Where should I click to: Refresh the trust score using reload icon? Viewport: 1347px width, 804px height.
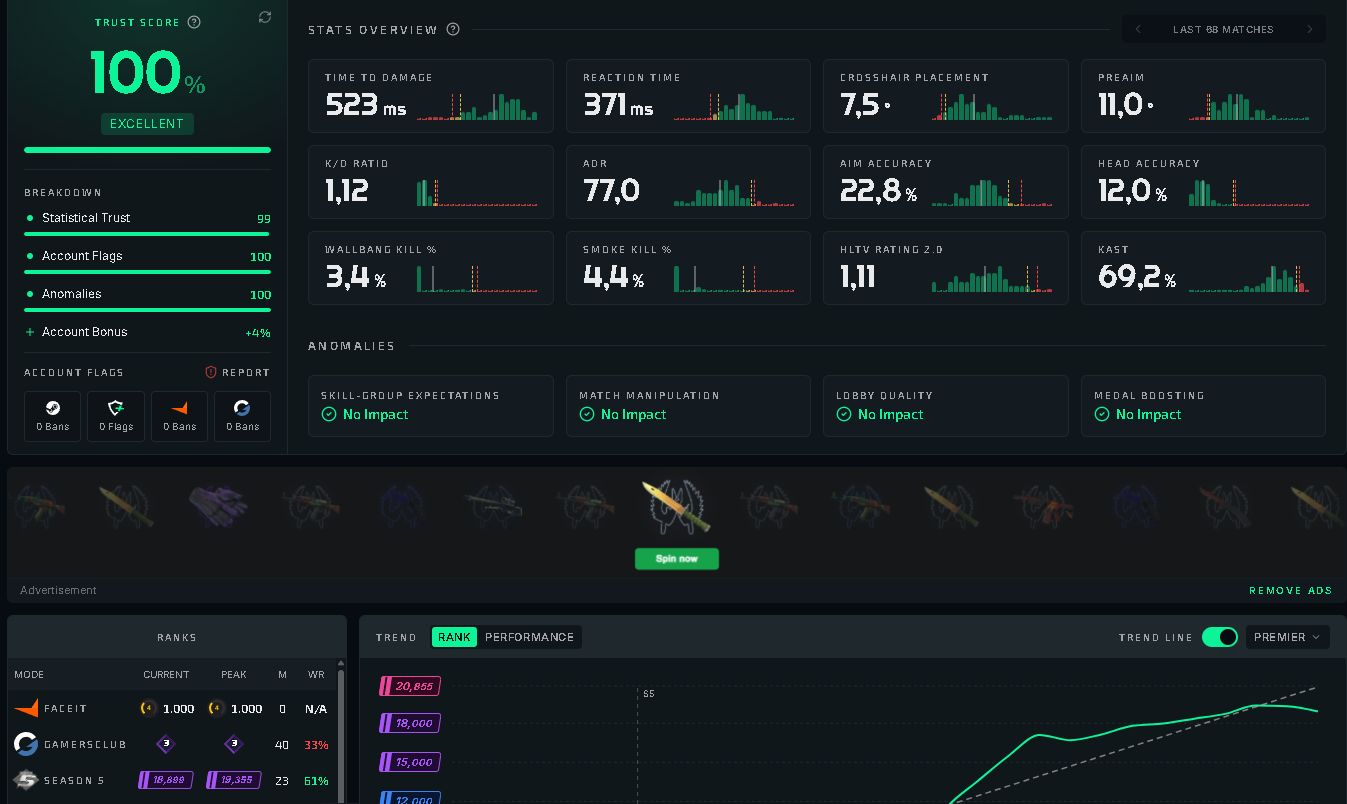tap(265, 17)
